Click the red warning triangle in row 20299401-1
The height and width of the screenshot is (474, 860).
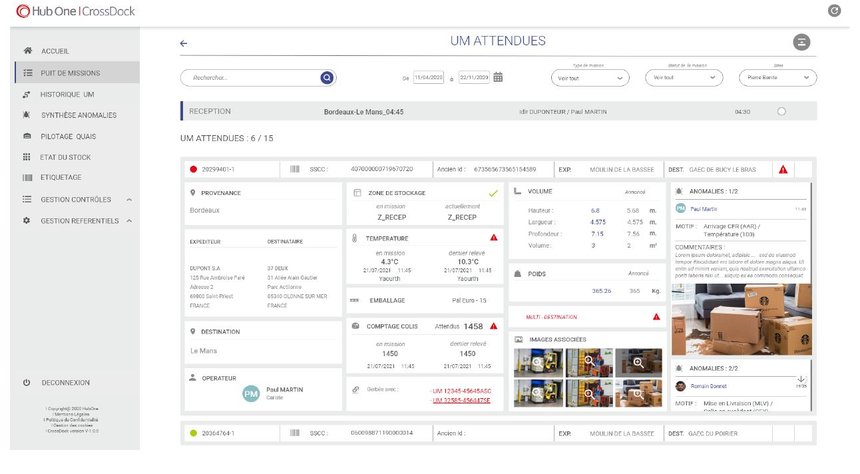tap(783, 170)
